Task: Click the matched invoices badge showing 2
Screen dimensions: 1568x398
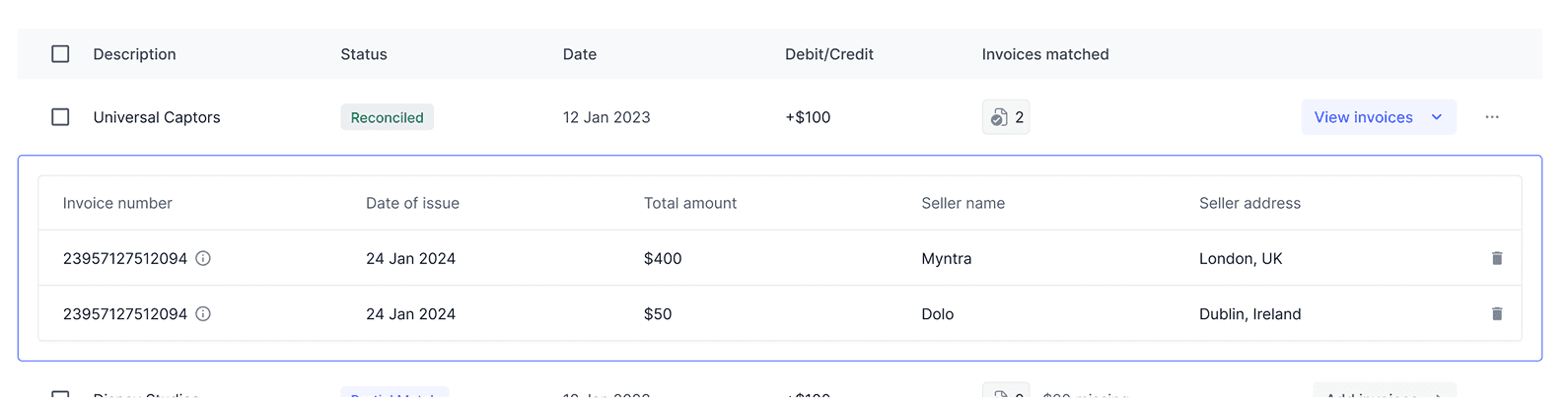Action: 1006,117
